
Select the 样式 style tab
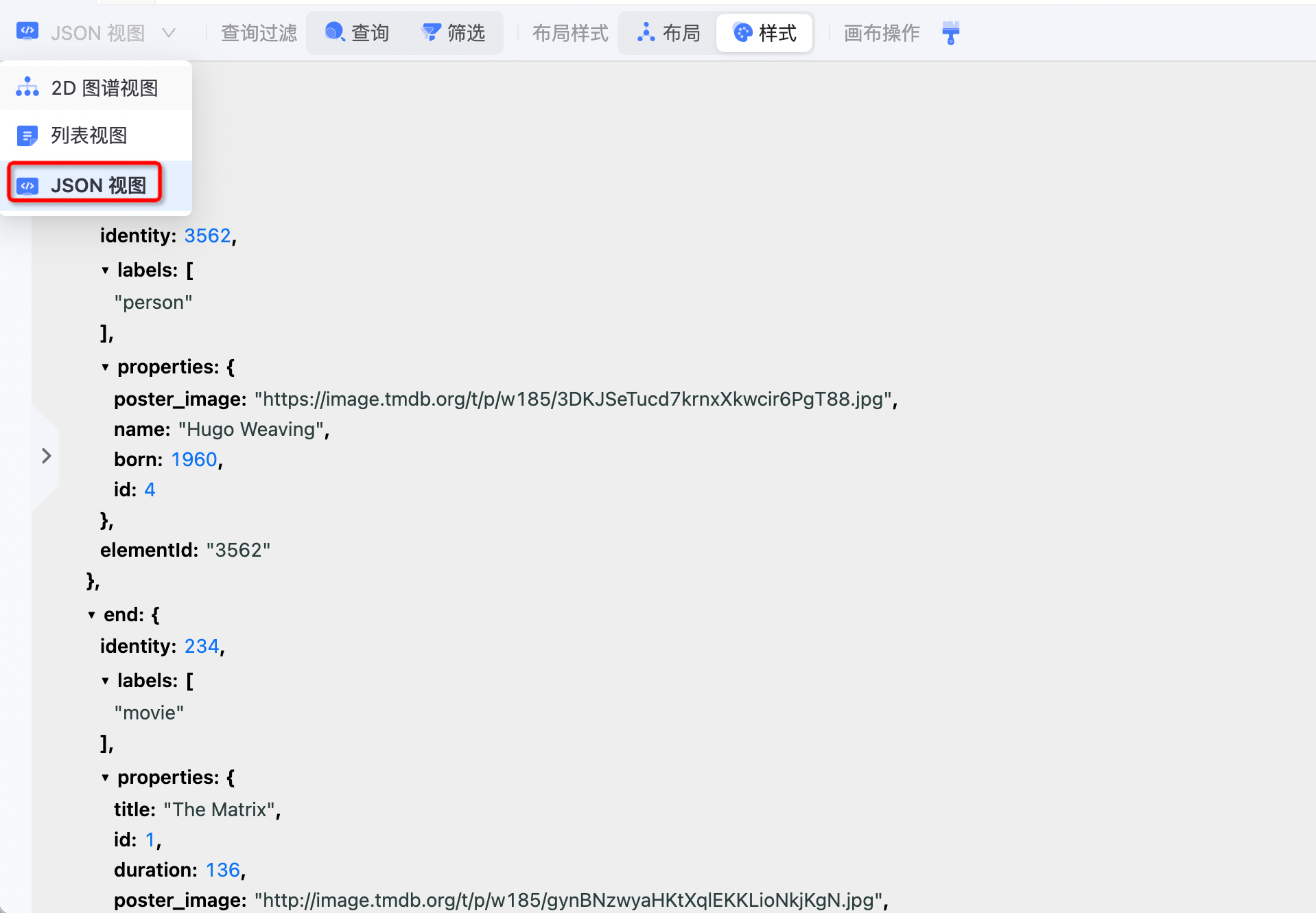coord(765,33)
